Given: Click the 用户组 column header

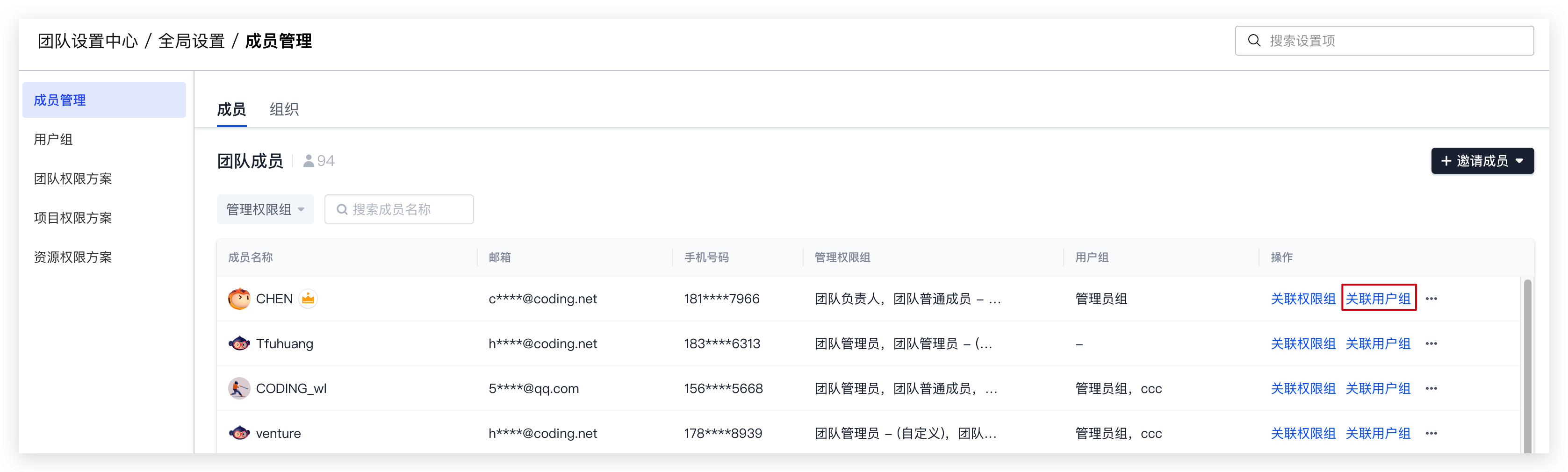Looking at the screenshot, I should coord(1092,257).
